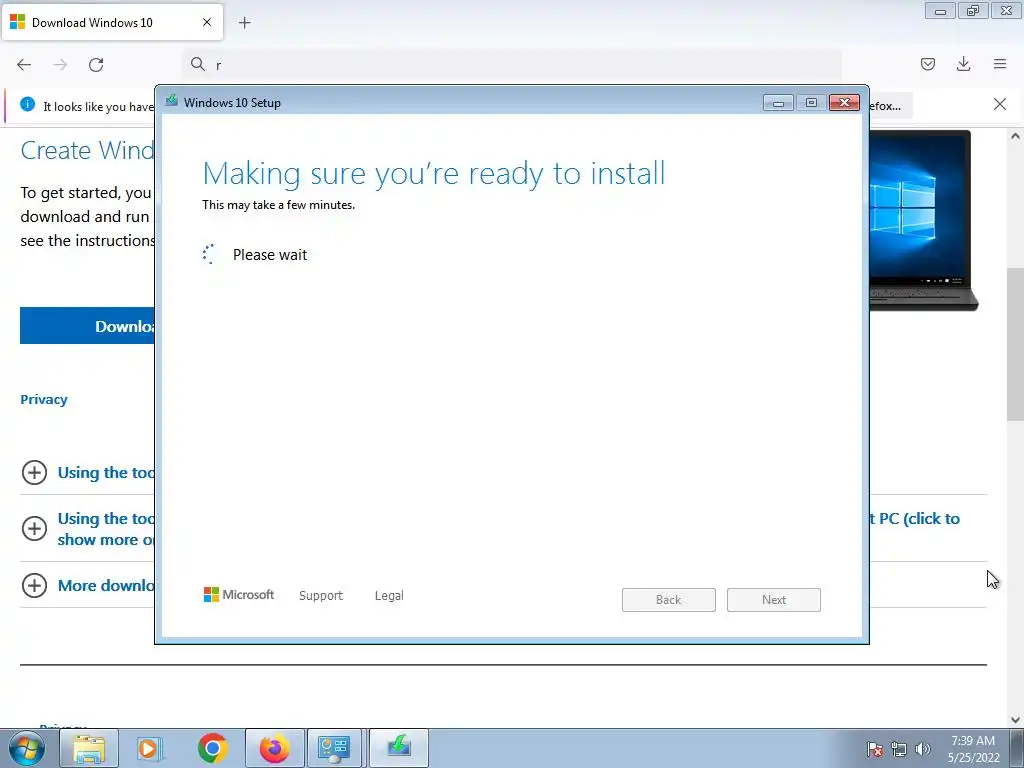Click the Back button in Setup
Image resolution: width=1024 pixels, height=768 pixels.
coord(669,600)
